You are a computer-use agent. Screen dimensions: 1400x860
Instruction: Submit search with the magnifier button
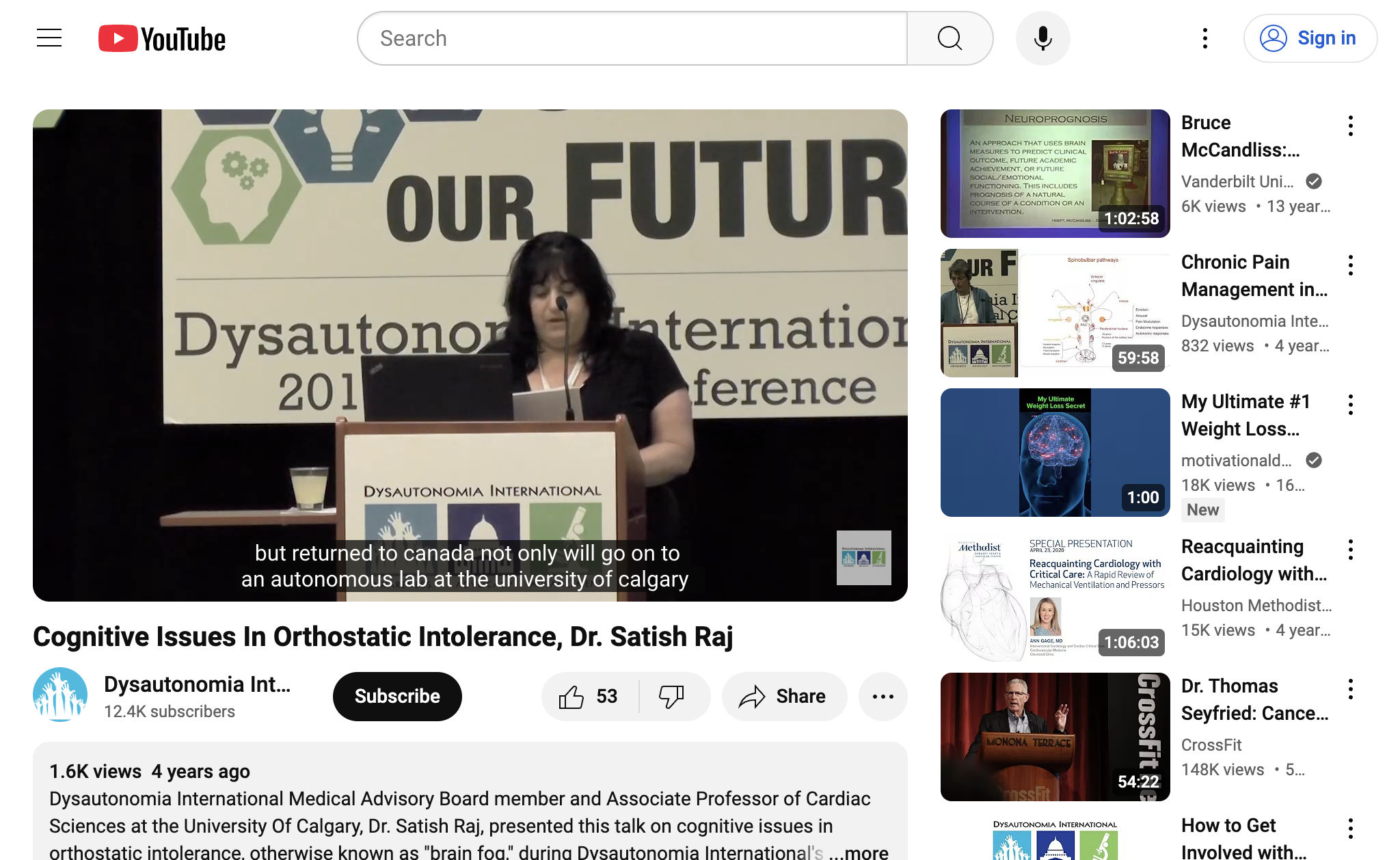pyautogui.click(x=950, y=38)
